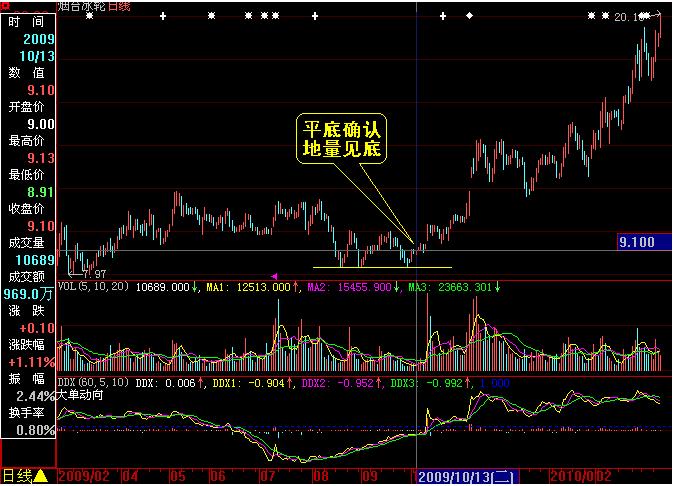
Task: Click the 日线 title next to stock name
Action: click(x=119, y=6)
